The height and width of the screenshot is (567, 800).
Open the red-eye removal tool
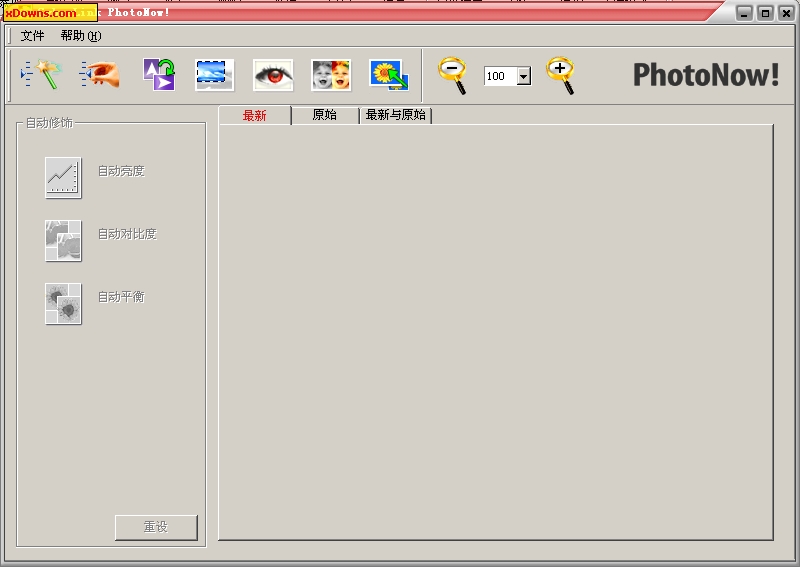coord(273,75)
